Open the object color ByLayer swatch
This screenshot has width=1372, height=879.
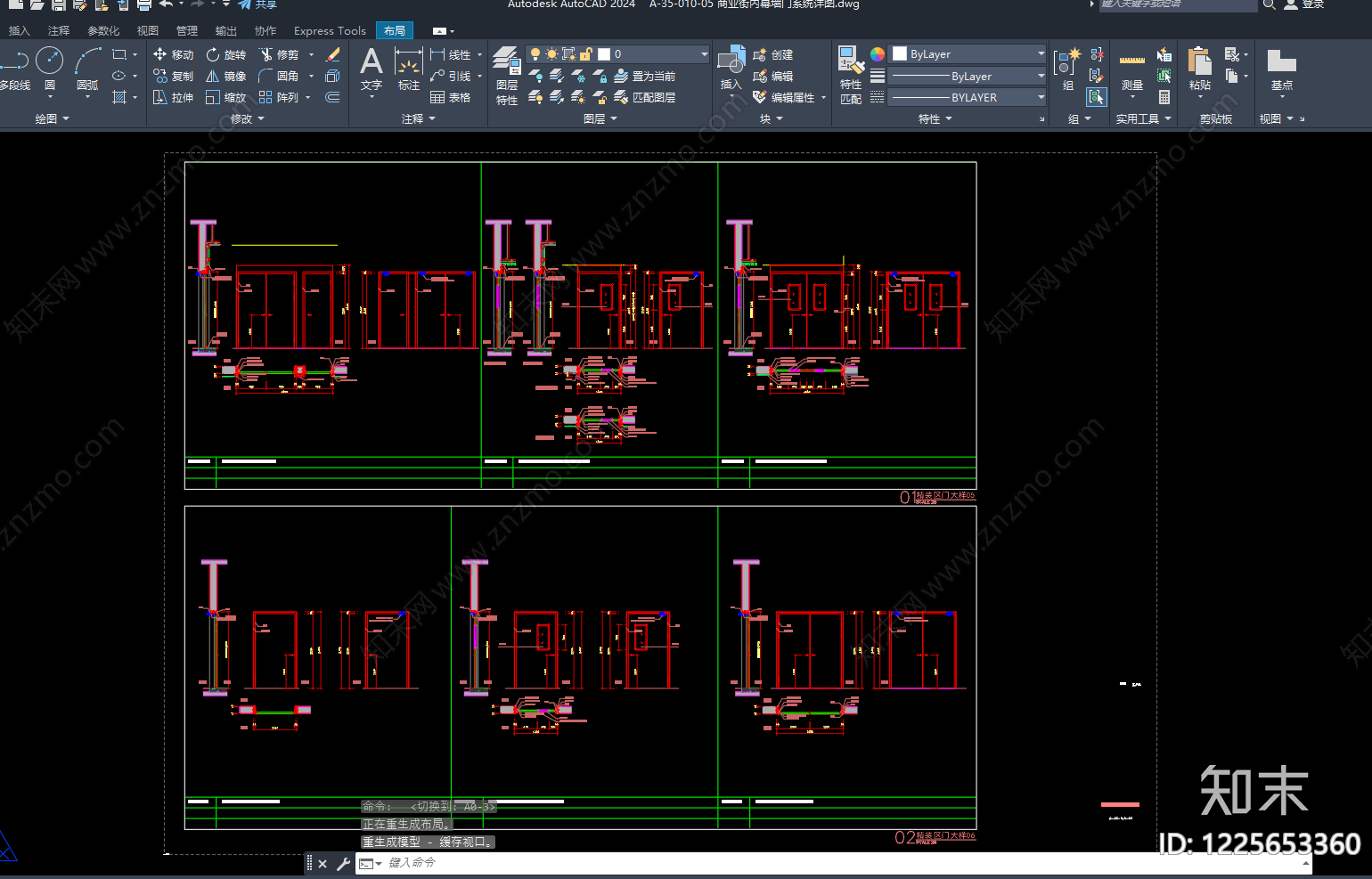click(x=968, y=54)
